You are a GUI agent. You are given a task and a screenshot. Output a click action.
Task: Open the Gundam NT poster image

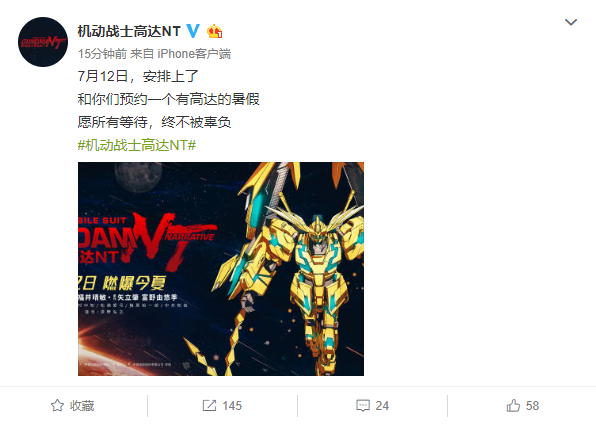point(221,269)
